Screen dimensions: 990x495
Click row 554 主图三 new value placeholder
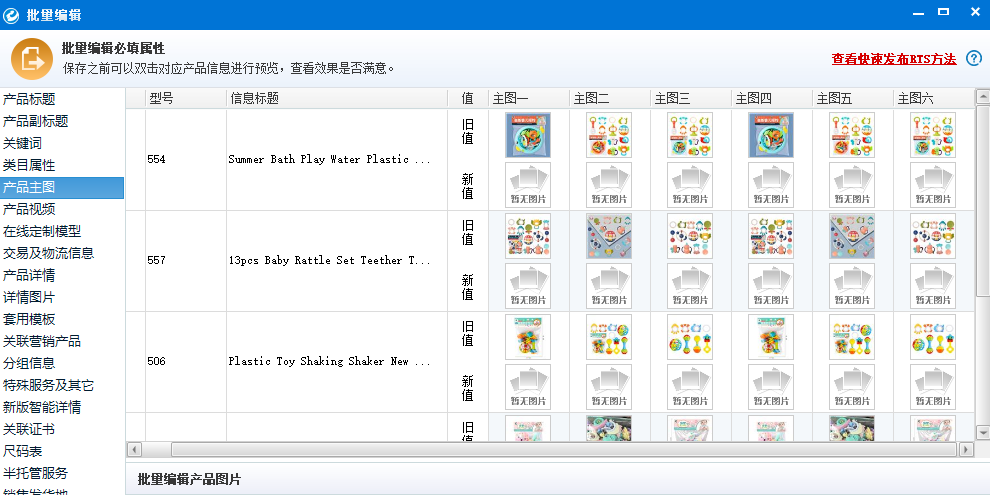[x=690, y=185]
